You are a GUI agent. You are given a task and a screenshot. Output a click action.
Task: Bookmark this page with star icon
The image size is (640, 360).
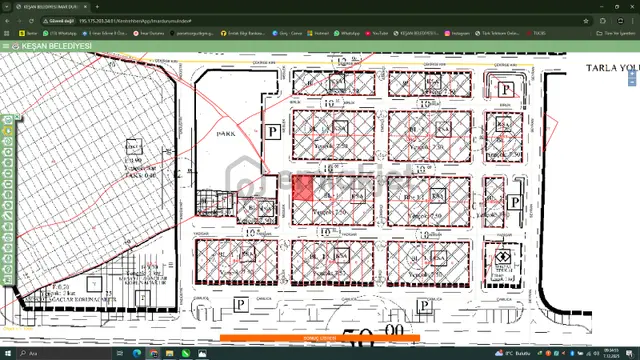click(586, 21)
